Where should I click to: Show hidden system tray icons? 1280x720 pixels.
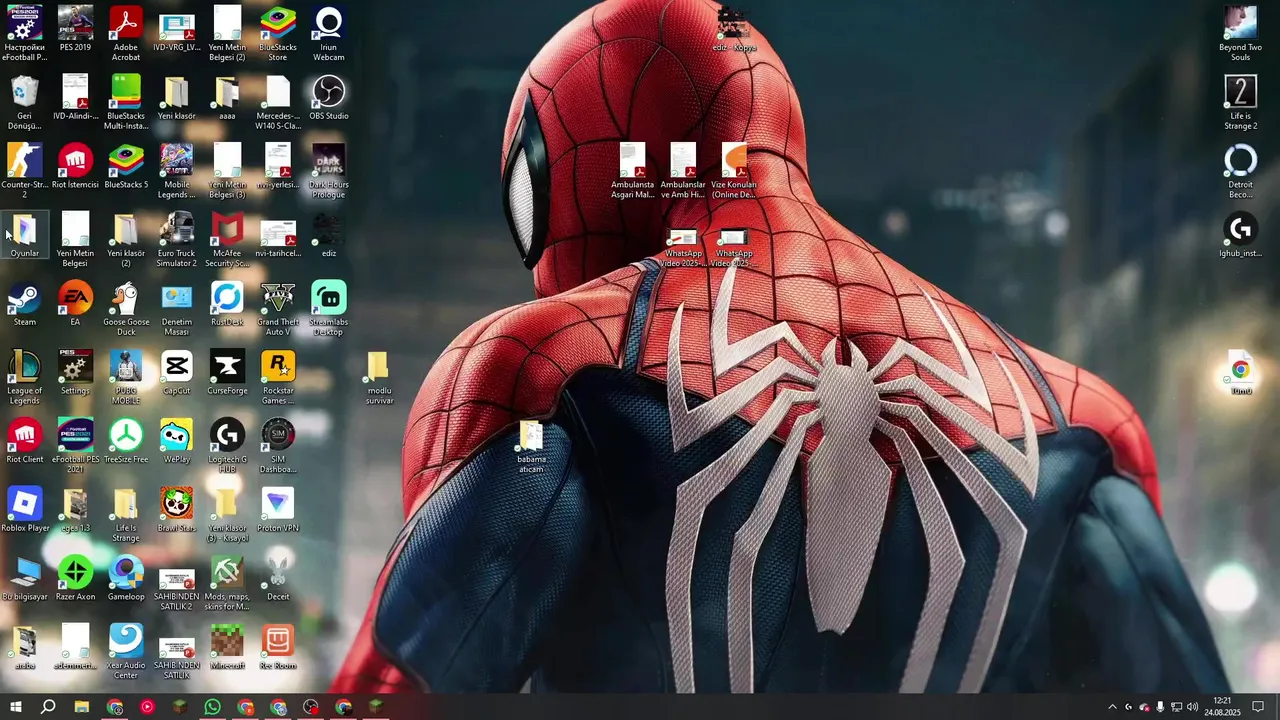coord(1112,707)
